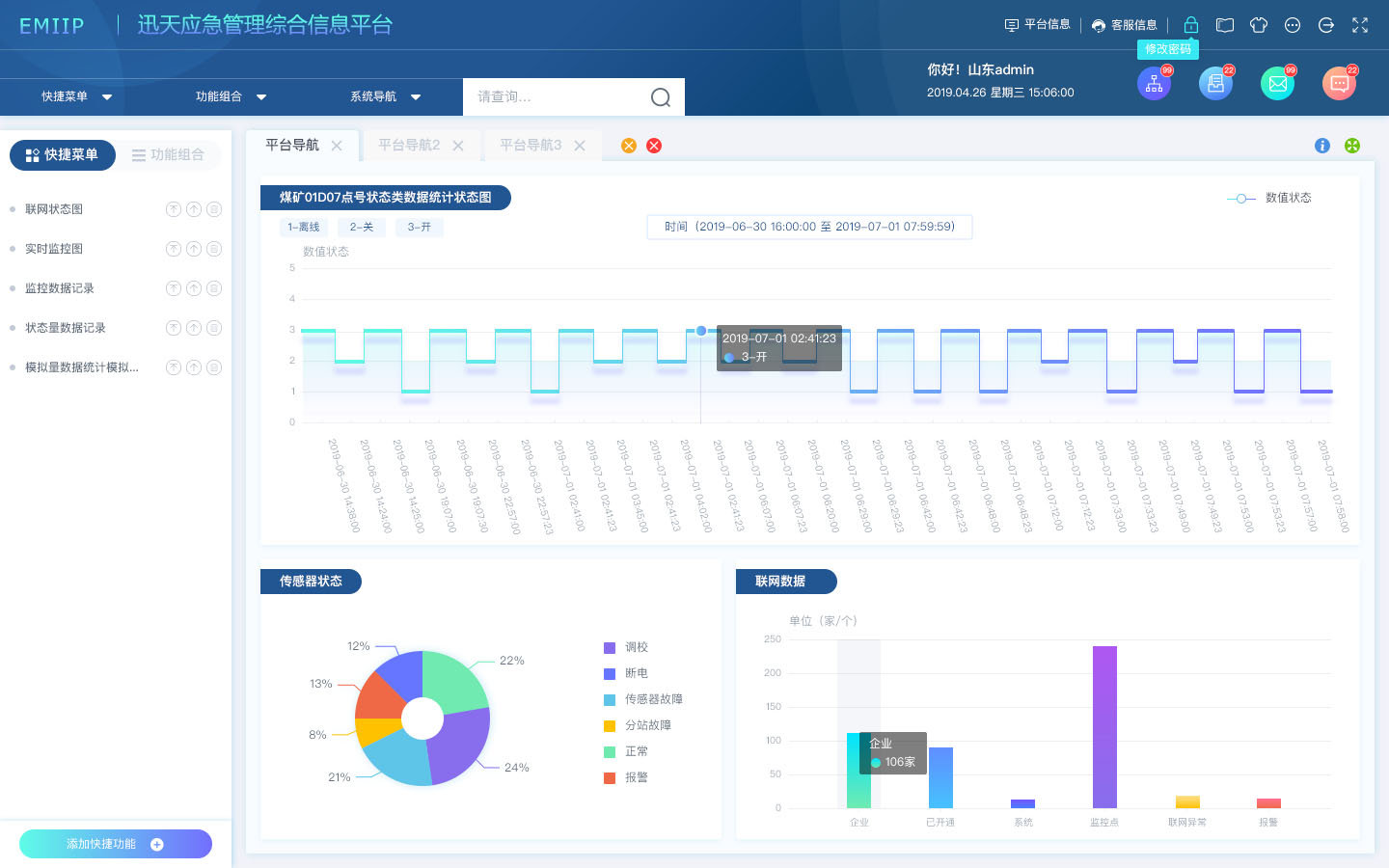The image size is (1389, 868).
Task: Open the orange chat message icon
Action: 1339,84
